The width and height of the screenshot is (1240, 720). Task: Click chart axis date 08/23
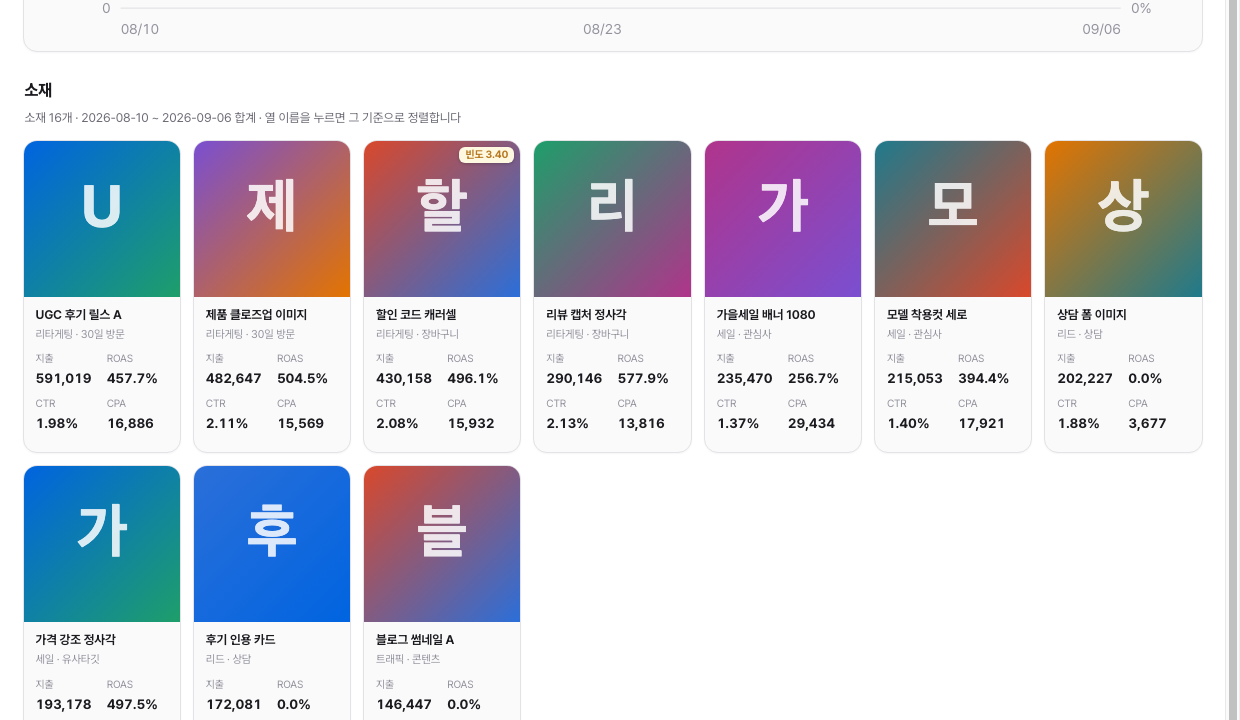(602, 29)
